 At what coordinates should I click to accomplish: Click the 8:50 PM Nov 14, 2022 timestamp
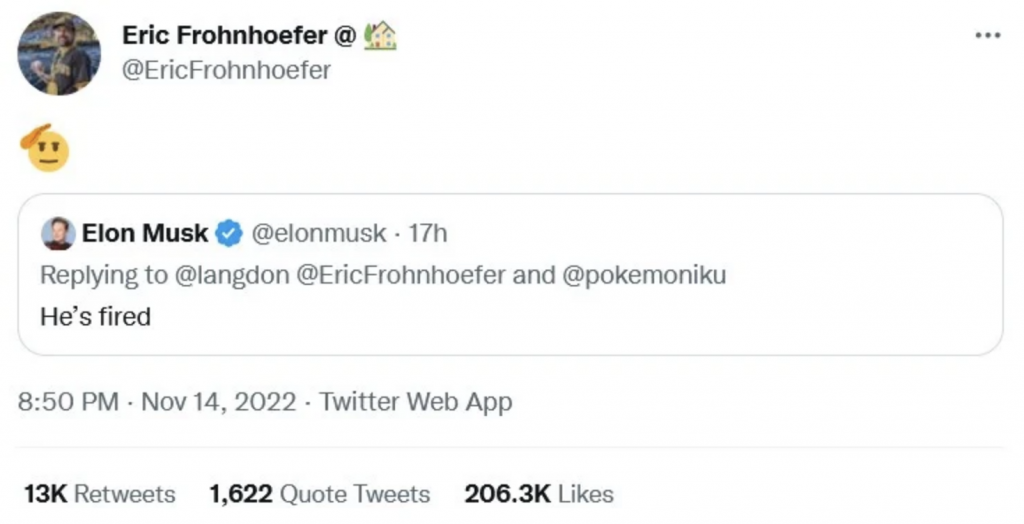(x=157, y=403)
